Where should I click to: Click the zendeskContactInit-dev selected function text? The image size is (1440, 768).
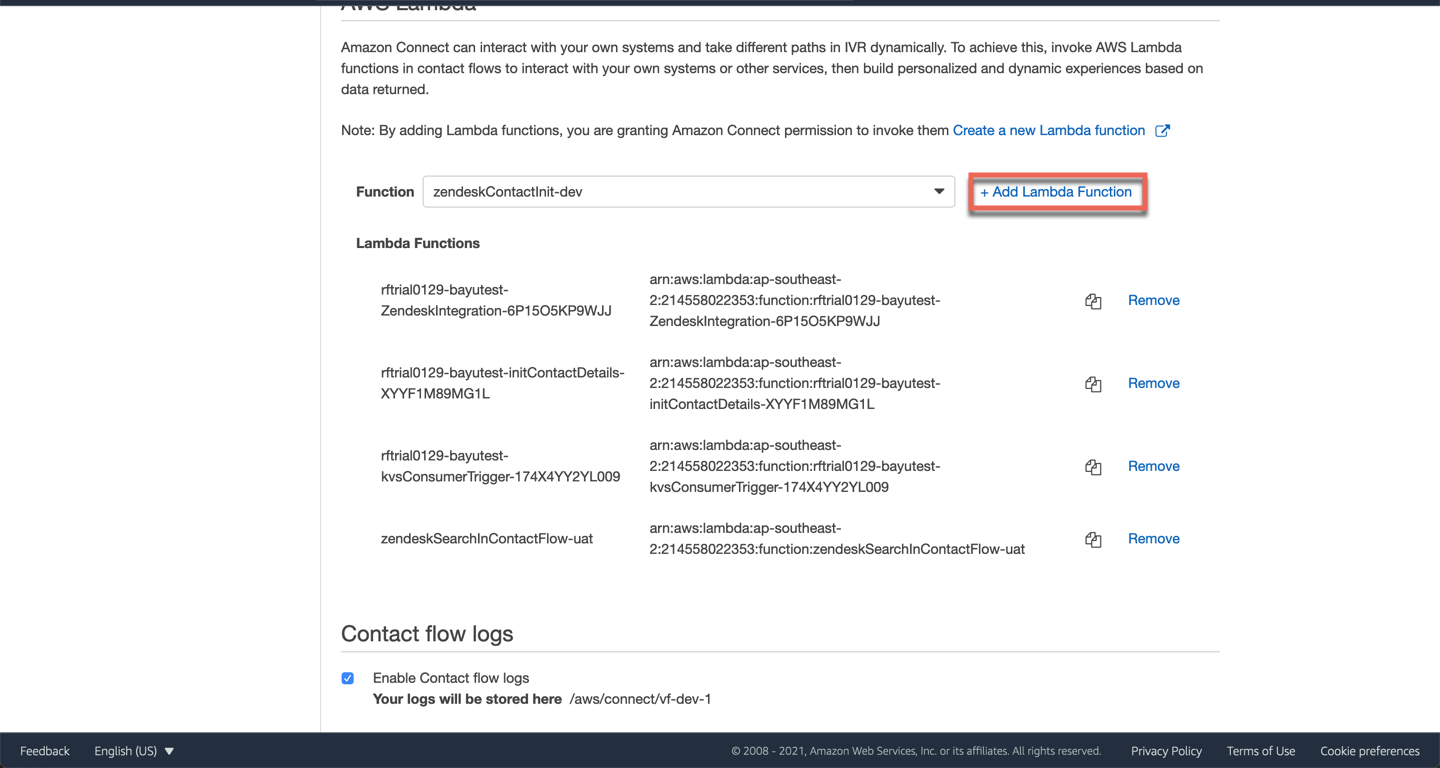coord(508,192)
